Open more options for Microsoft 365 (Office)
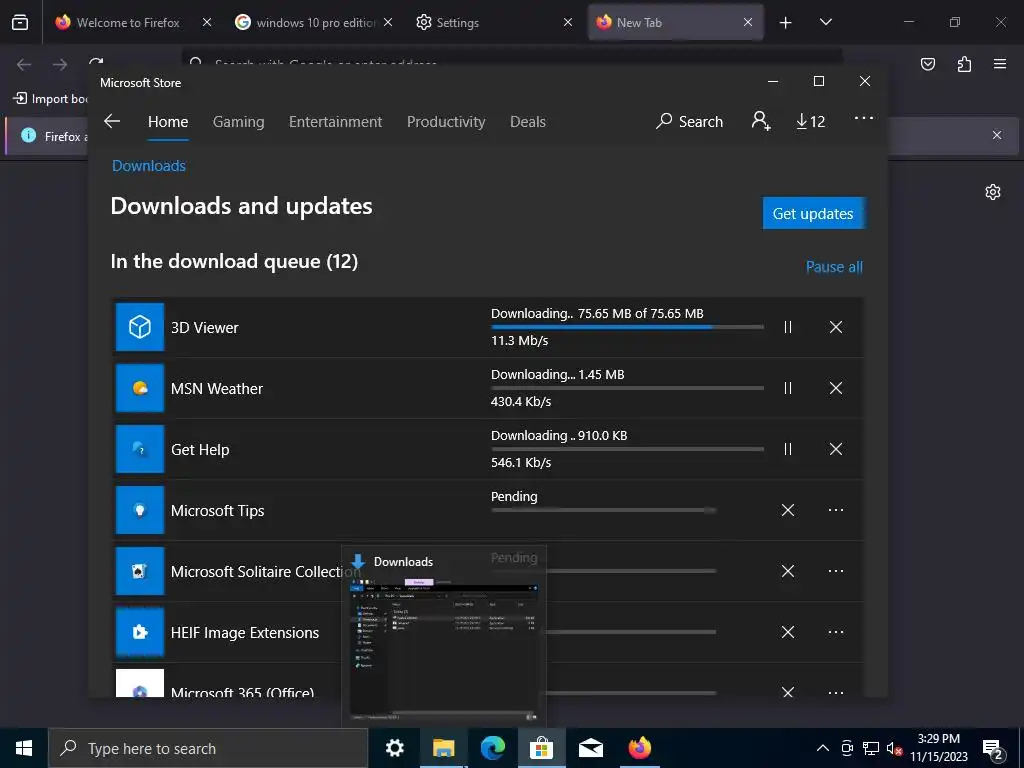Viewport: 1024px width, 768px height. coord(836,692)
